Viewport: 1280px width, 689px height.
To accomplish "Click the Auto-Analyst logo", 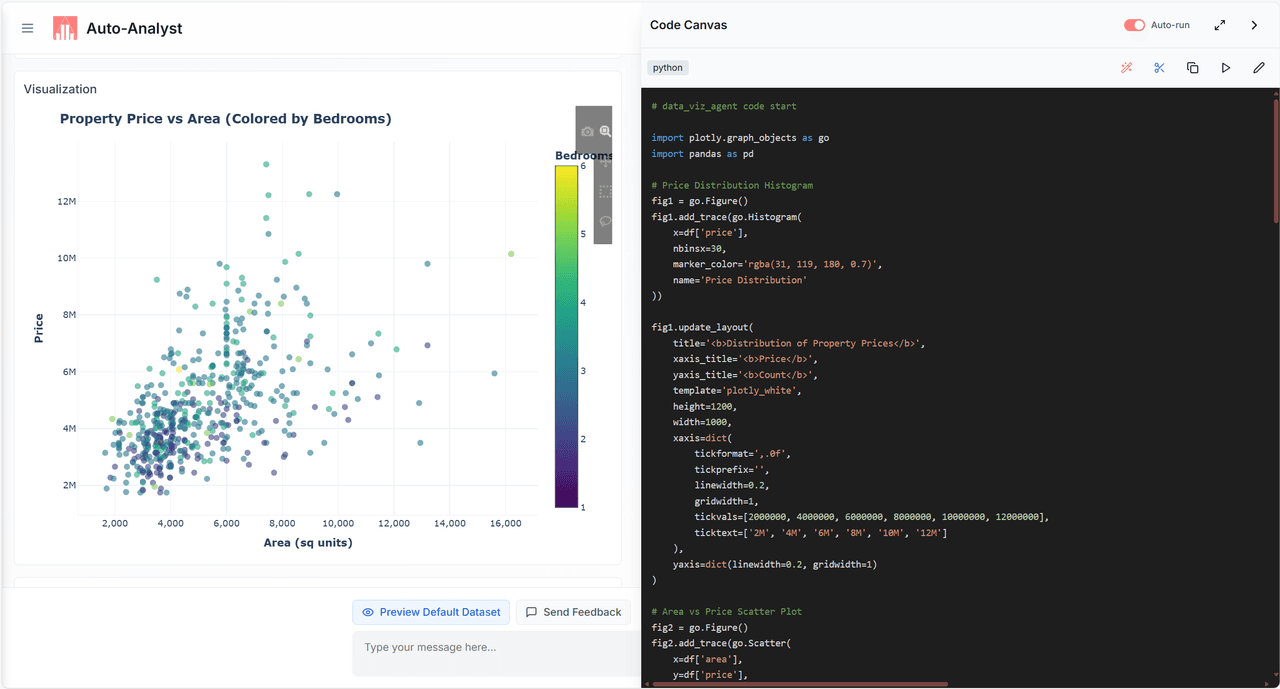I will point(65,28).
